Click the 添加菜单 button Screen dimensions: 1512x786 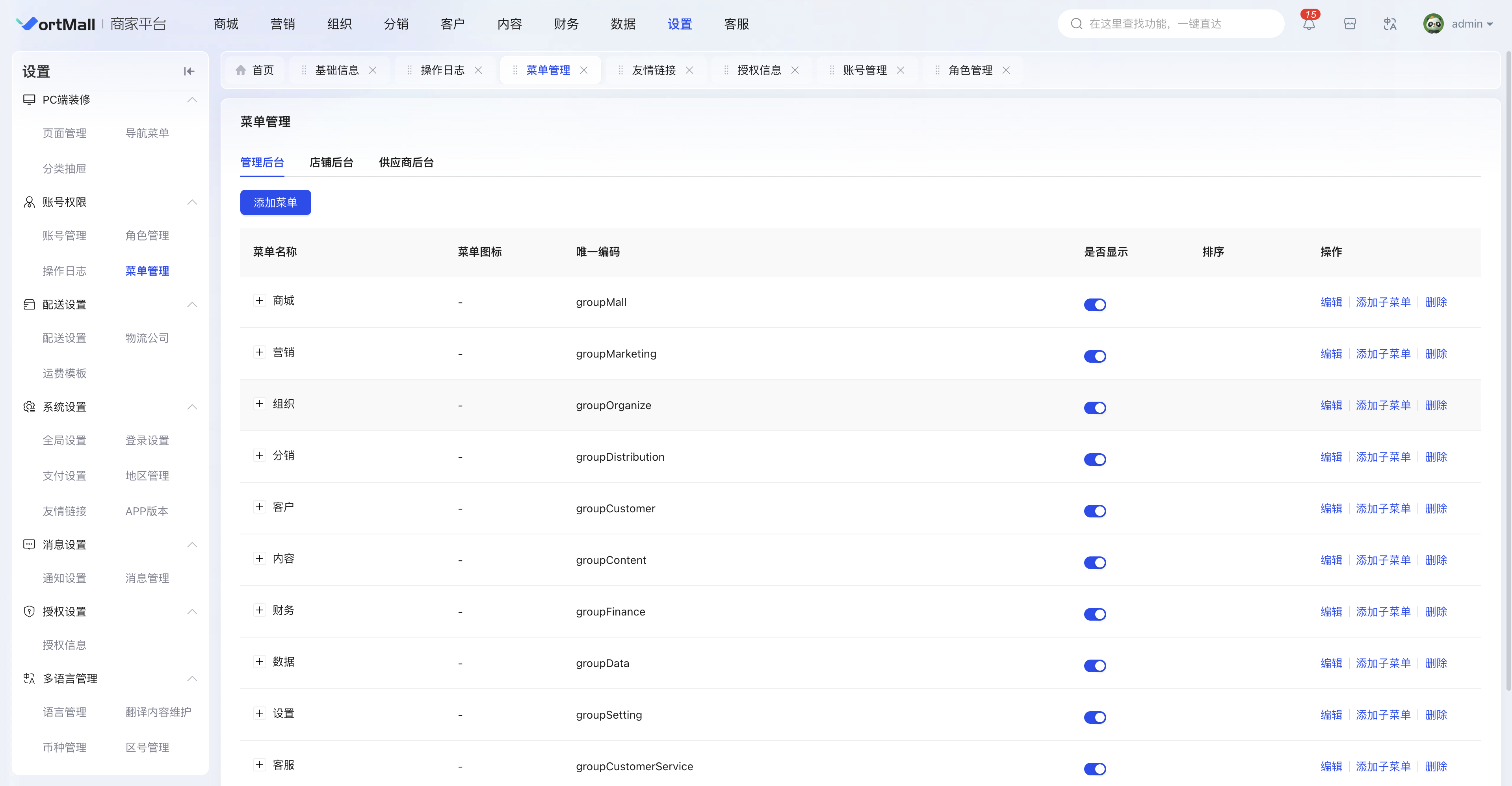pos(275,202)
